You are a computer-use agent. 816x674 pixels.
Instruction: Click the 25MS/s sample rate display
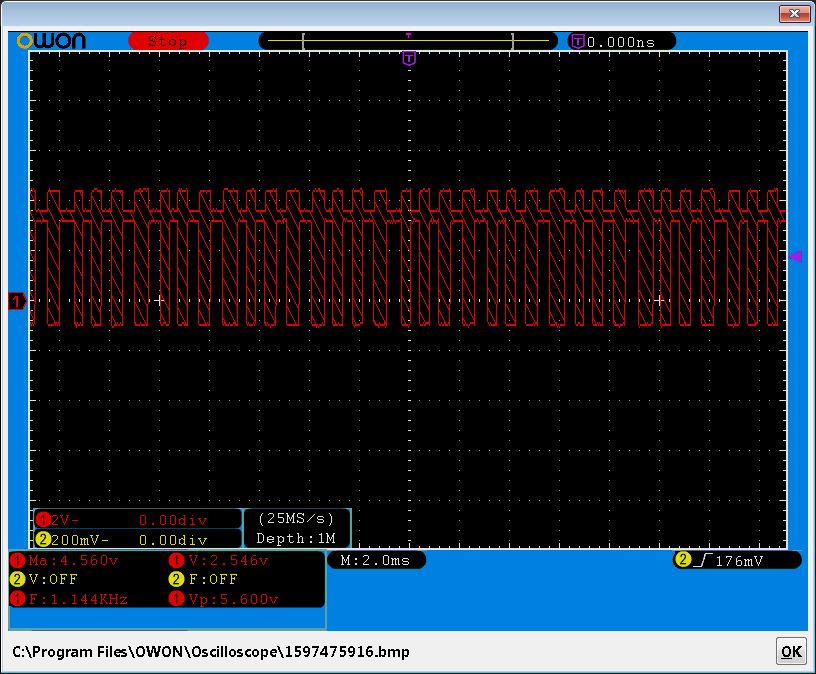click(296, 519)
